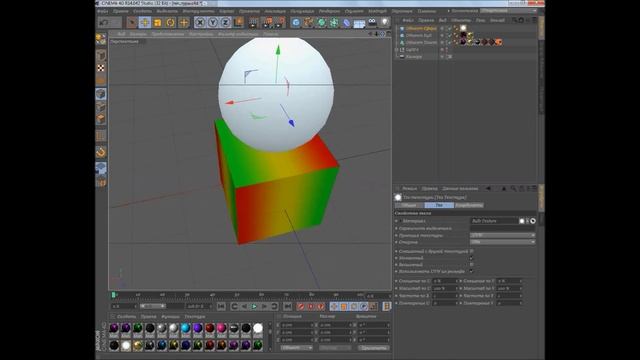Viewport: 640px width, 360px height.
Task: Toggle Z axis lock
Action: click(x=225, y=22)
